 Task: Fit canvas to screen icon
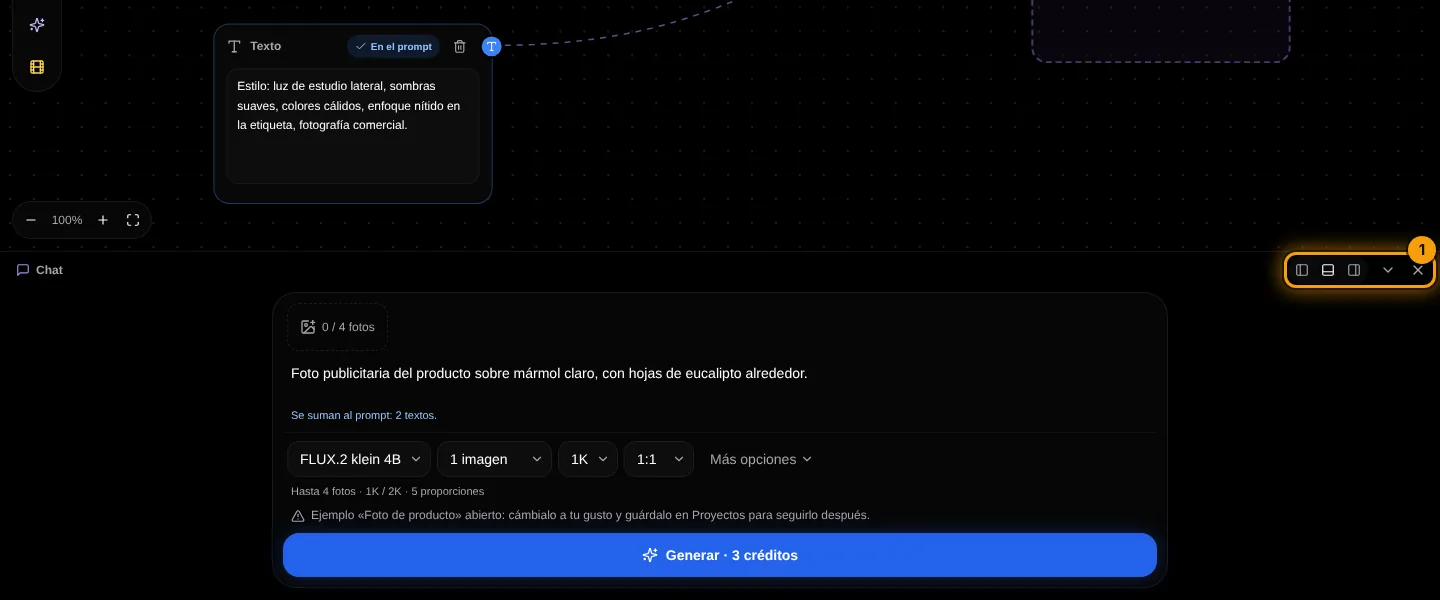pyautogui.click(x=133, y=220)
